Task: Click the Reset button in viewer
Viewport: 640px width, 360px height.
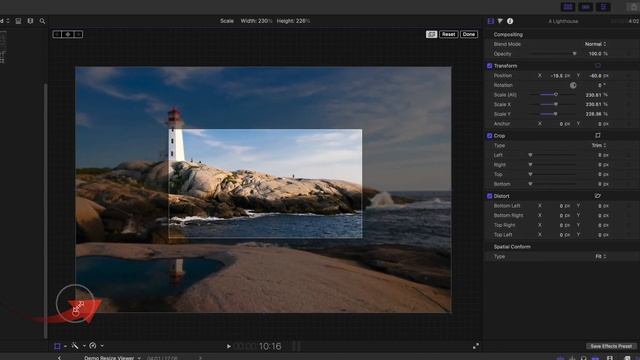Action: coord(448,34)
